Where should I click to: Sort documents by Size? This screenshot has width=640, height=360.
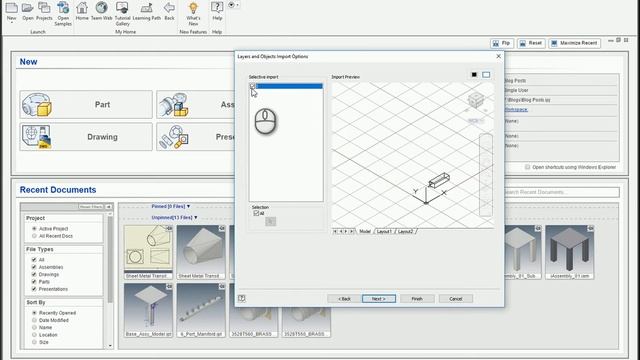34,342
